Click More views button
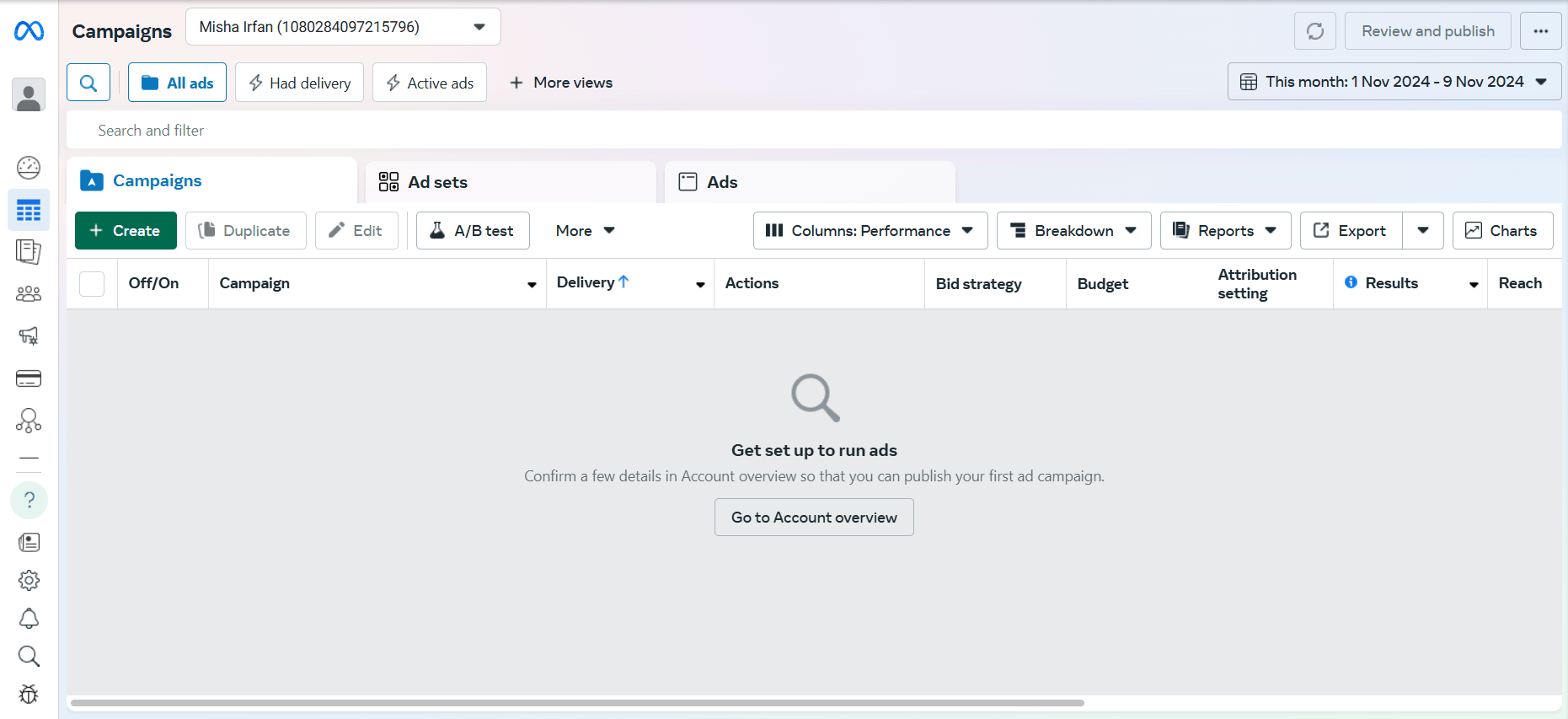1568x719 pixels. tap(561, 83)
